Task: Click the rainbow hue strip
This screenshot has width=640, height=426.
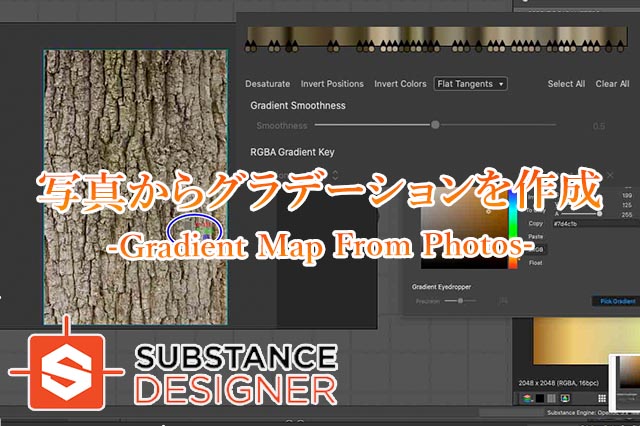Action: [513, 231]
